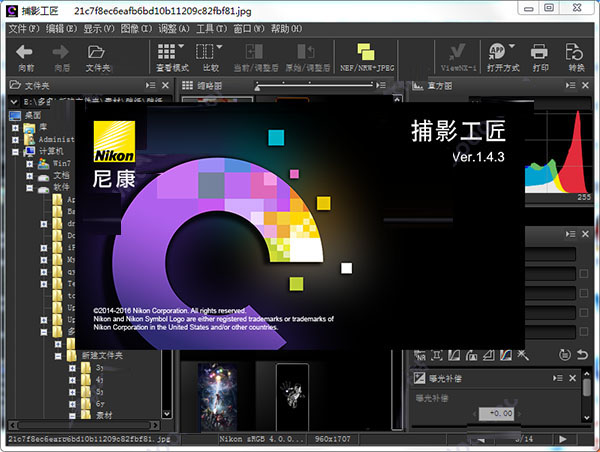Open the 图像(I) menu
Screen dimensions: 600x452
point(136,29)
